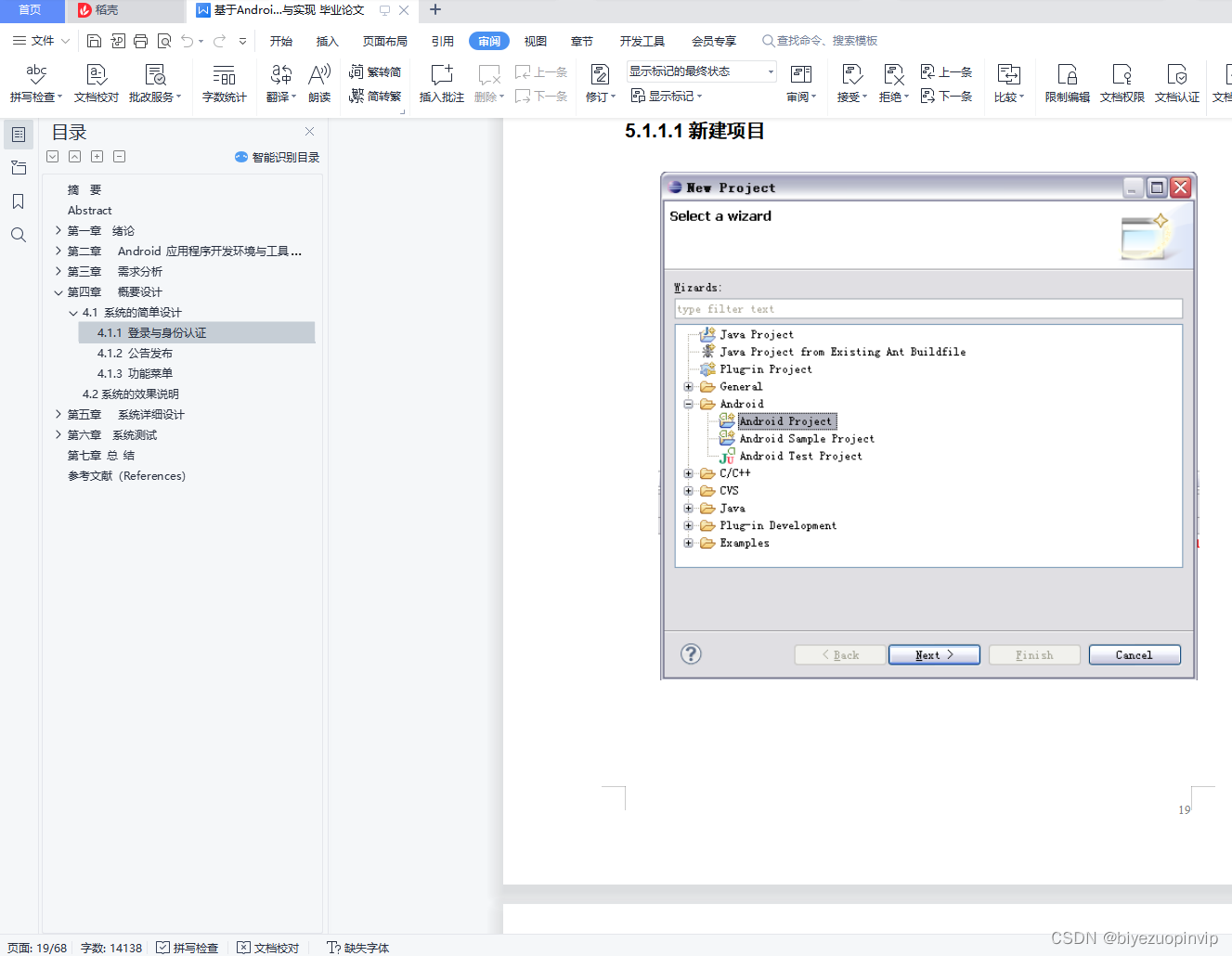
Task: Expand the 第五章 系统详细设计 outline entry
Action: [58, 414]
